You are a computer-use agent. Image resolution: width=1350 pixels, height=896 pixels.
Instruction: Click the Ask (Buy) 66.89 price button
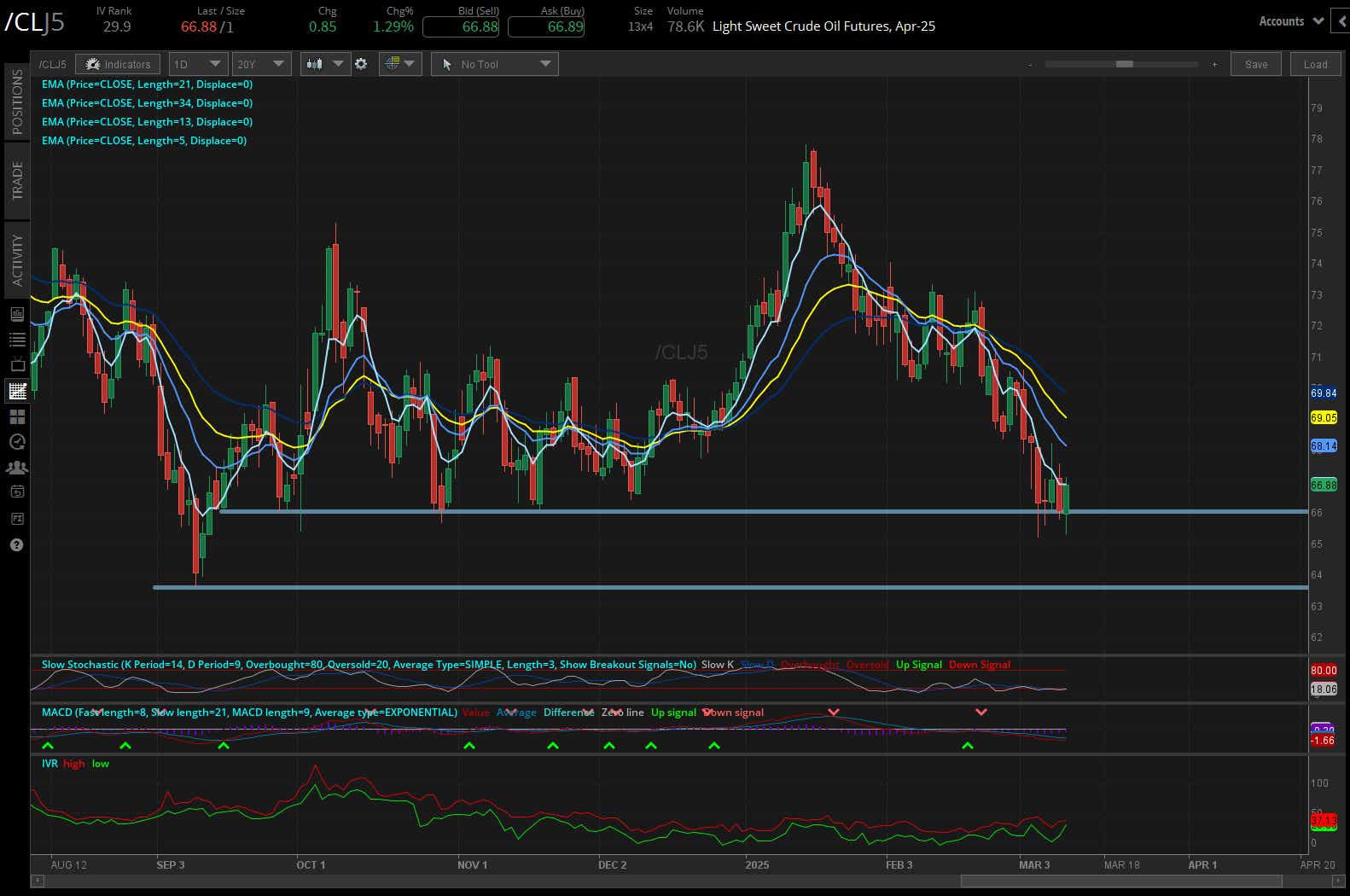[x=546, y=26]
